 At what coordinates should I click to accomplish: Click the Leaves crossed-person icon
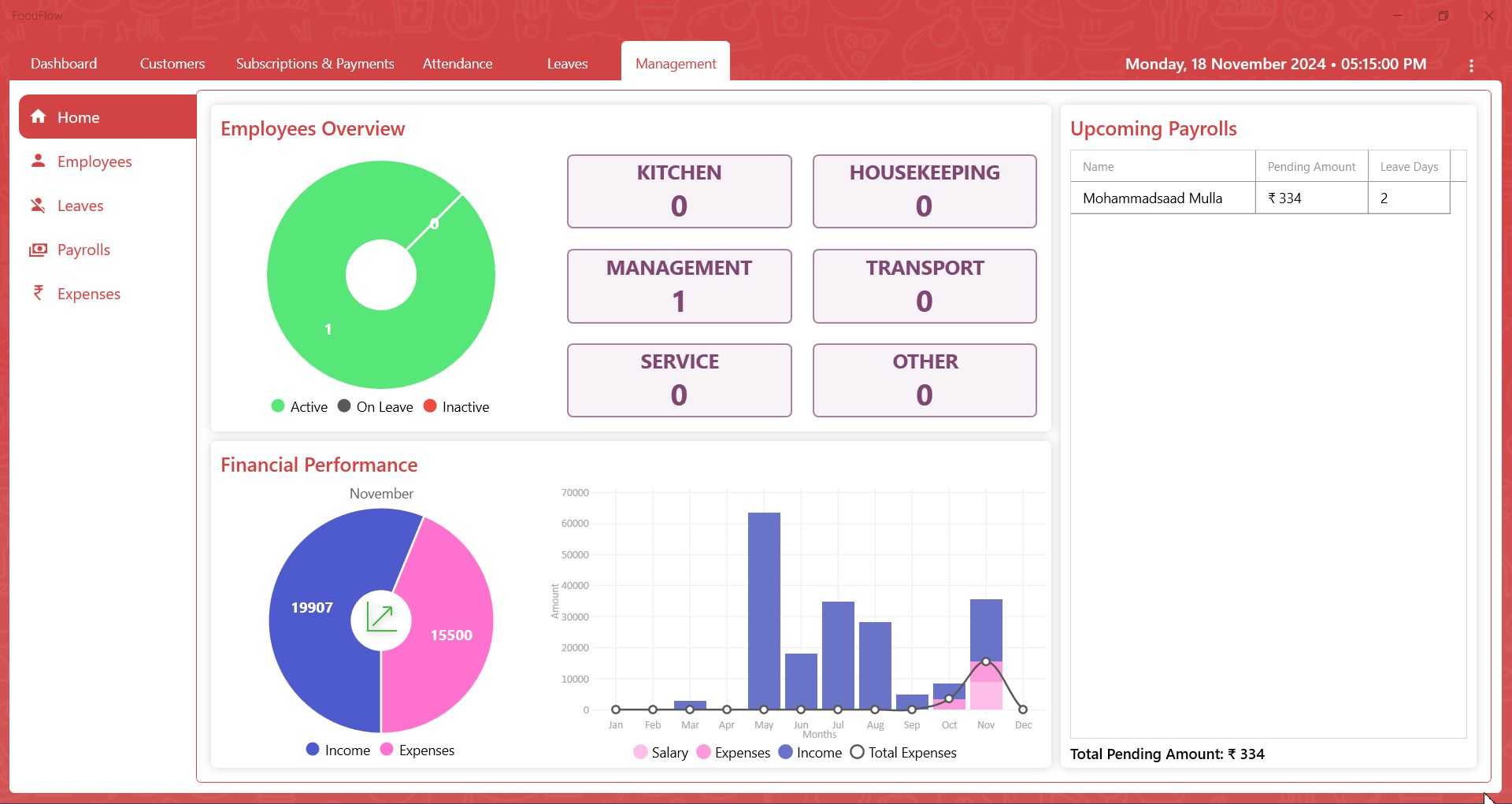tap(38, 205)
